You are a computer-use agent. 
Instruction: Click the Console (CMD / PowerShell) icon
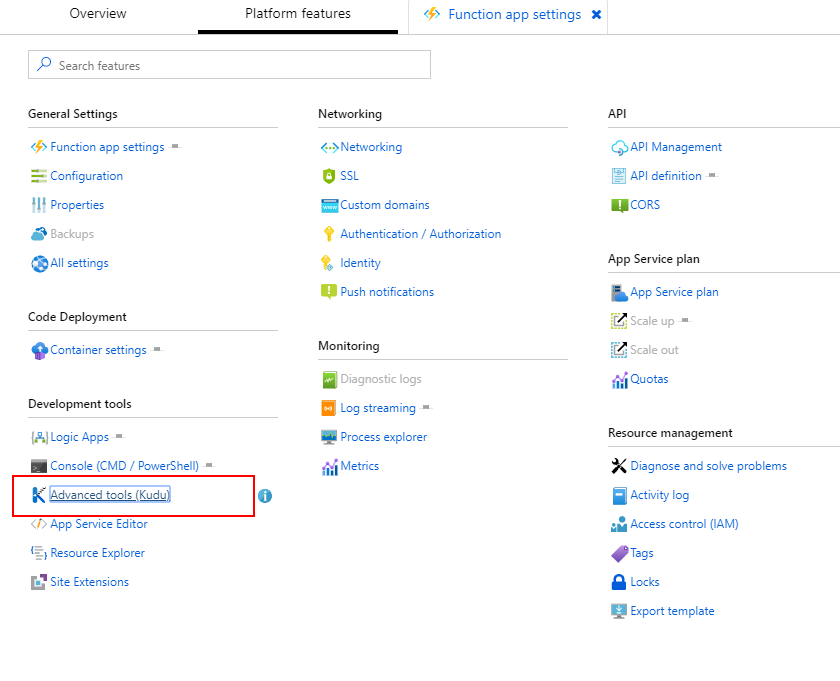click(39, 466)
